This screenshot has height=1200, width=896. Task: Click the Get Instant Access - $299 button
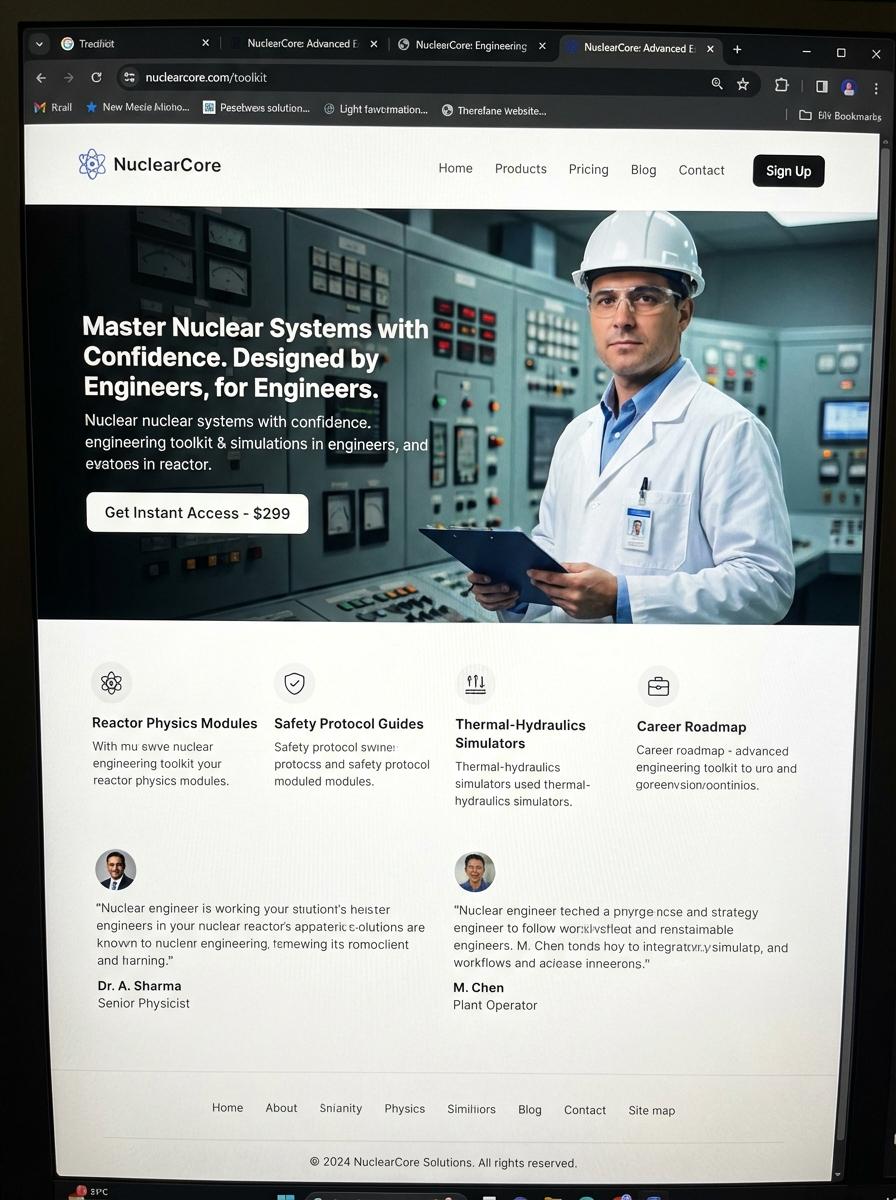(x=197, y=512)
